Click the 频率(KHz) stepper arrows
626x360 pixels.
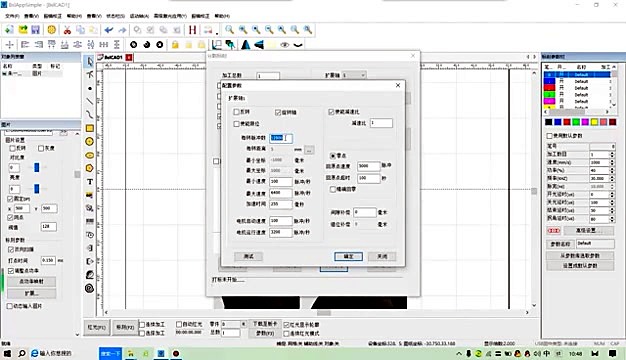point(612,178)
